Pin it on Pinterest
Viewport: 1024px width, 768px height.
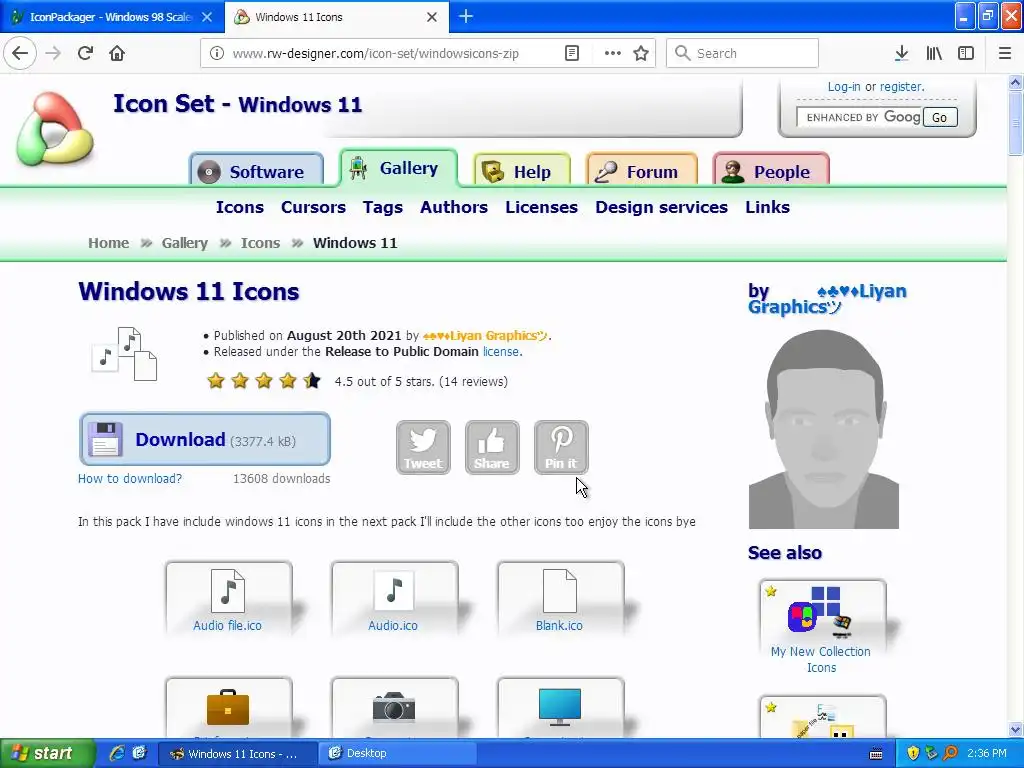click(562, 447)
